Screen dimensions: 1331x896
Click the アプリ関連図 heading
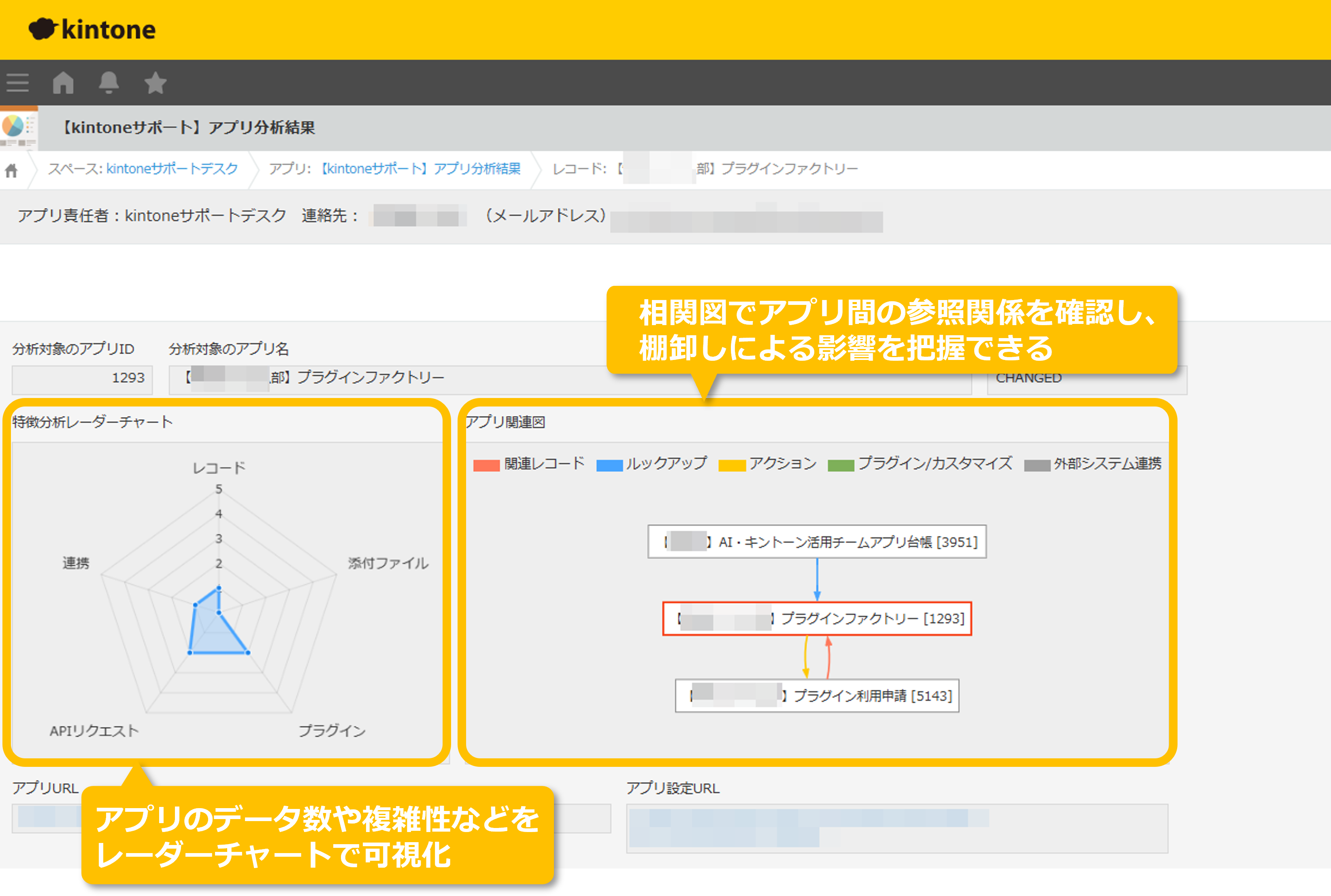coord(505,422)
